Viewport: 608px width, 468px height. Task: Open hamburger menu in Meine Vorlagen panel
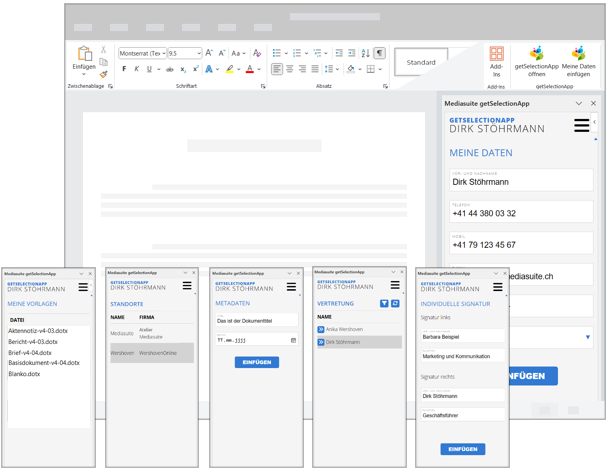tap(83, 287)
